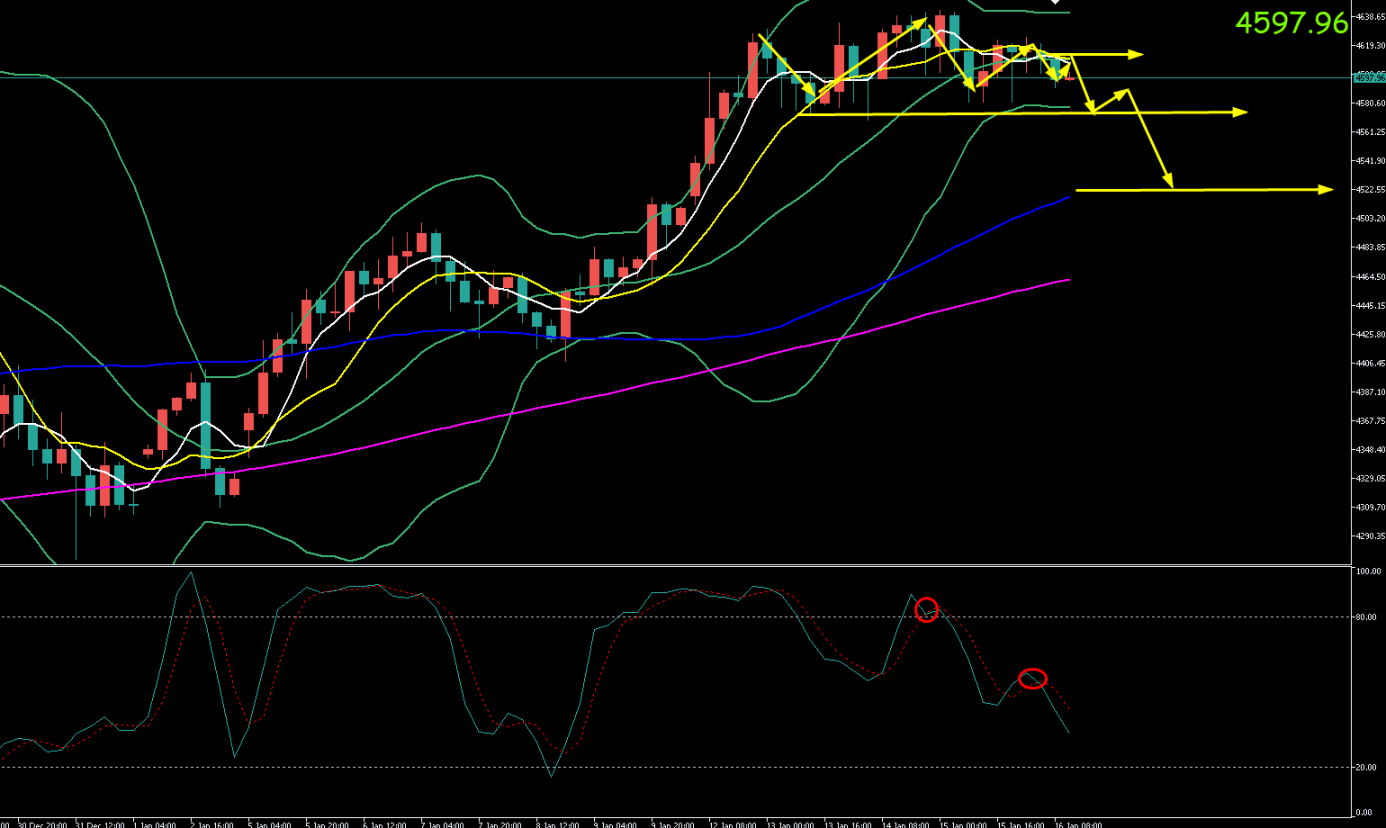
Task: Click the 100.00 label on the oscillator scale
Action: [1366, 571]
